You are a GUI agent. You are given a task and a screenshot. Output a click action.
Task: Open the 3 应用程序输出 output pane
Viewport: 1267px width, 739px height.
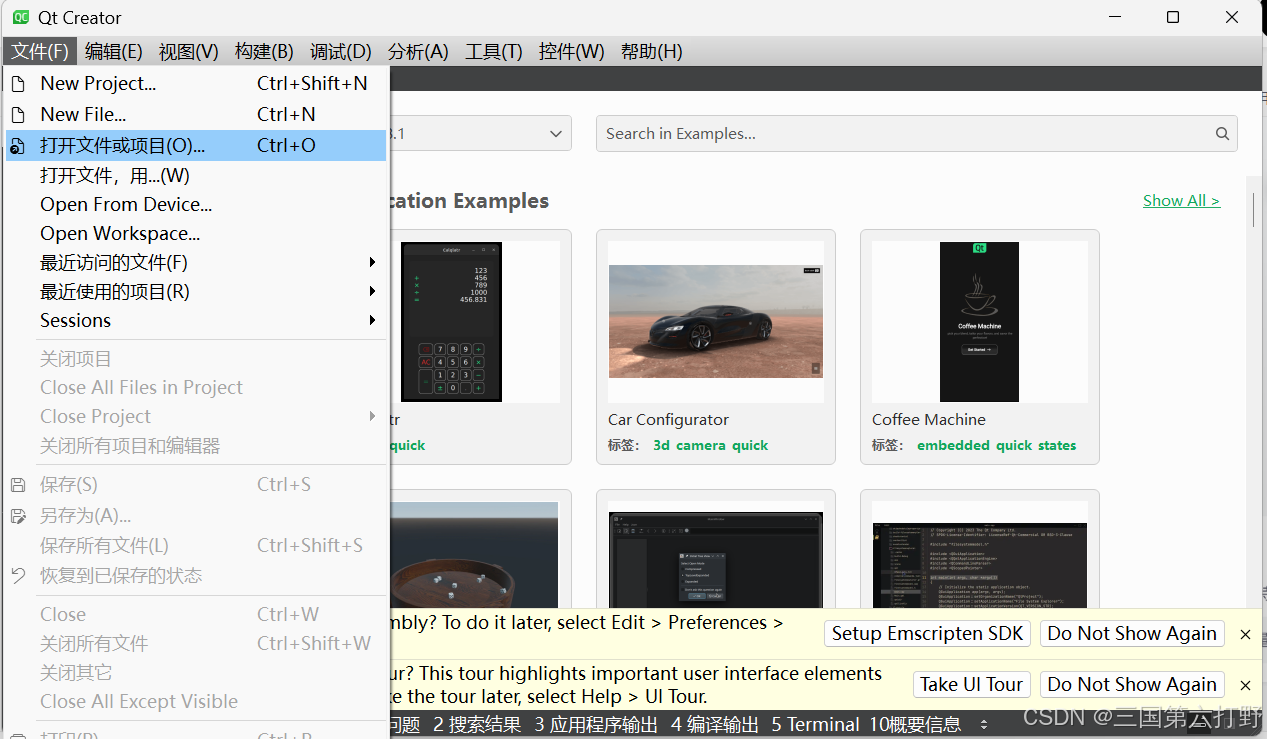coord(596,725)
